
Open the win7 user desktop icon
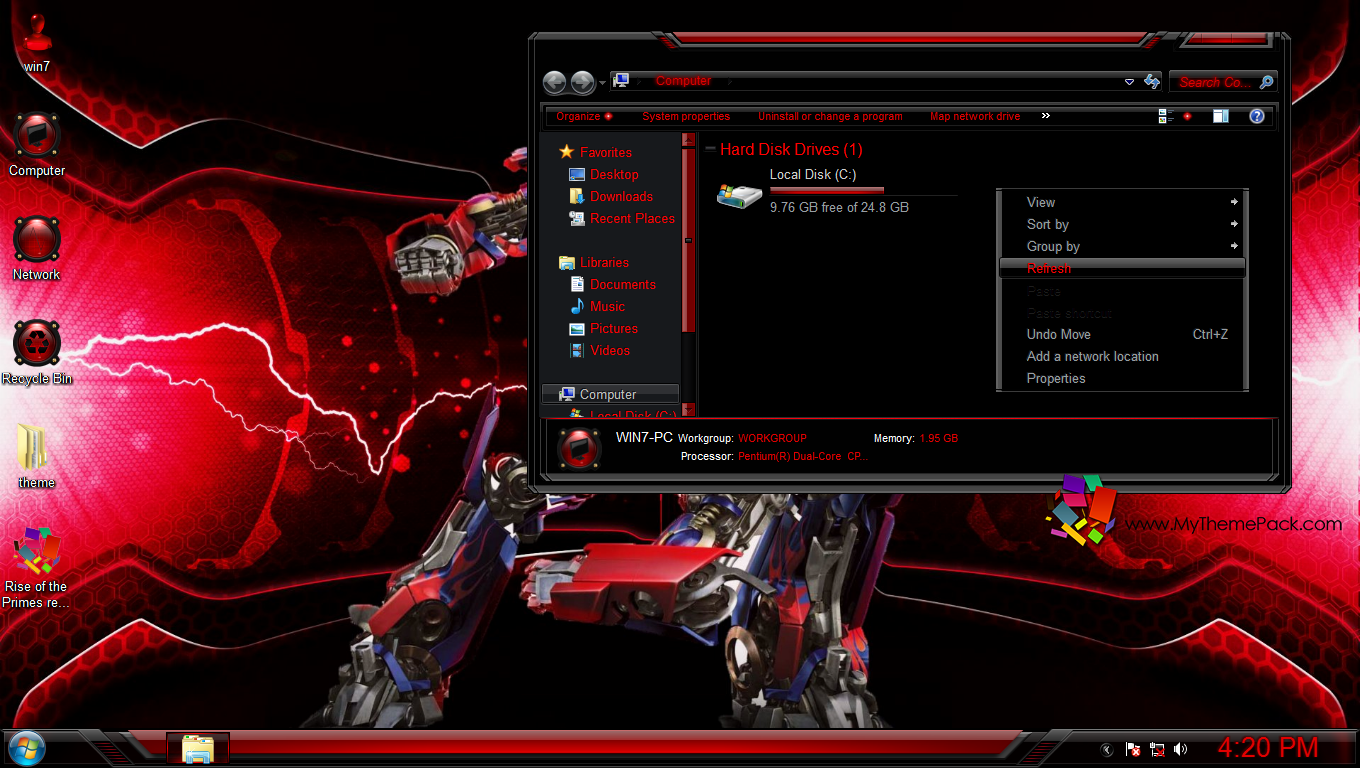(37, 42)
